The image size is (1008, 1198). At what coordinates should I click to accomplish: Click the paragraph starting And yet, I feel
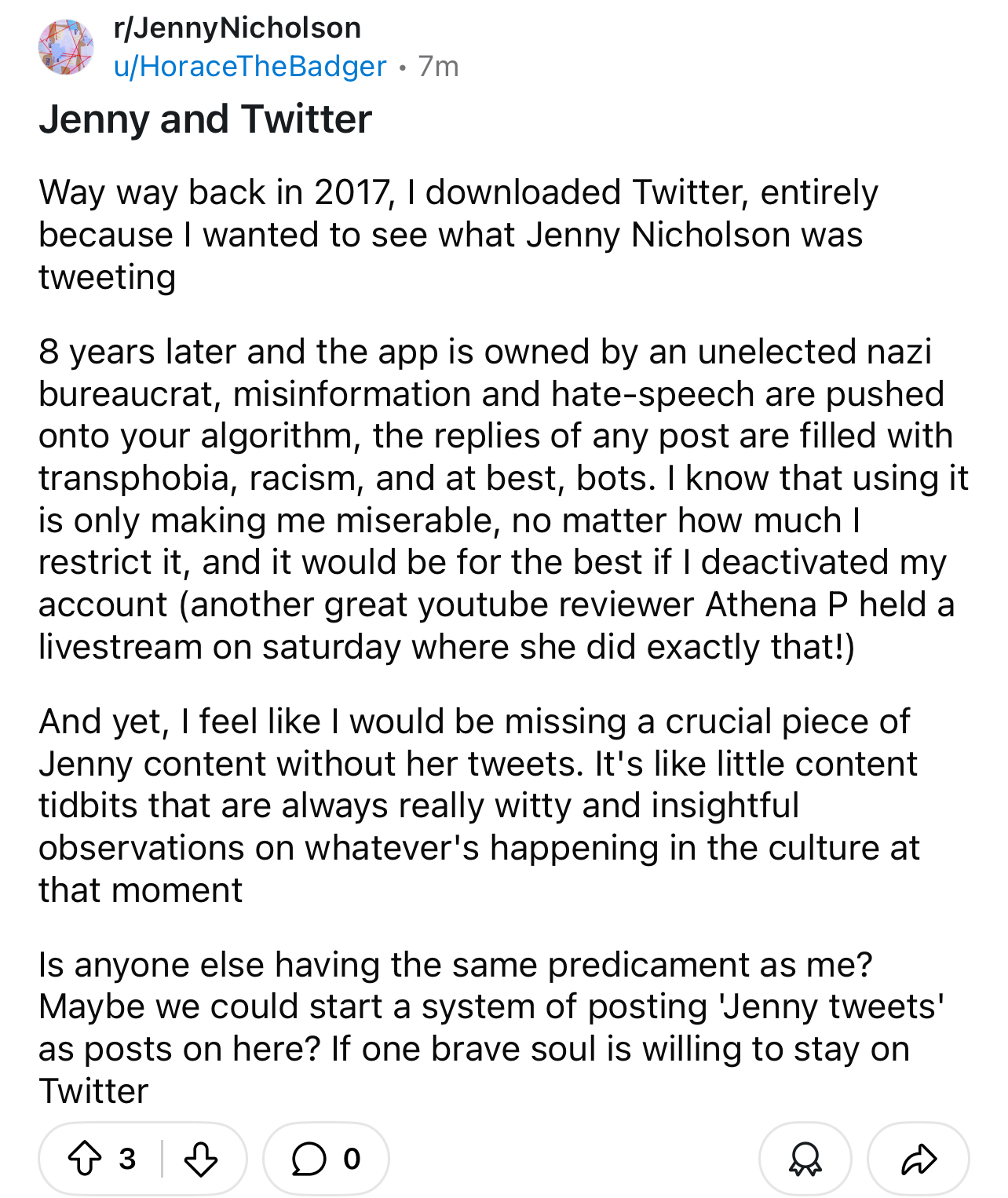[x=479, y=805]
